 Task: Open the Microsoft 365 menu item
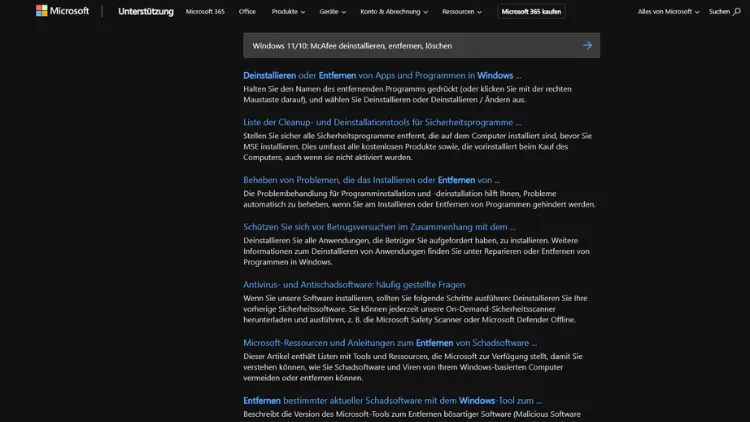click(x=205, y=11)
